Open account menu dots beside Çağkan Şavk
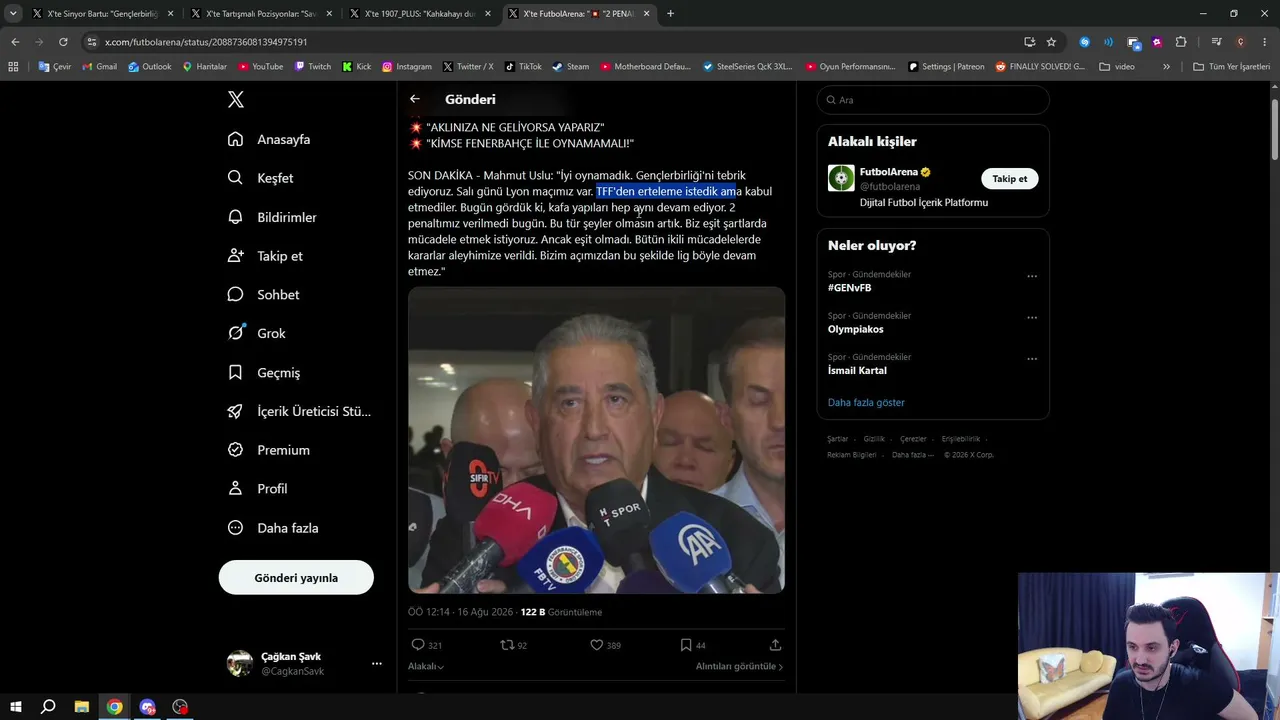The height and width of the screenshot is (720, 1280). point(377,663)
